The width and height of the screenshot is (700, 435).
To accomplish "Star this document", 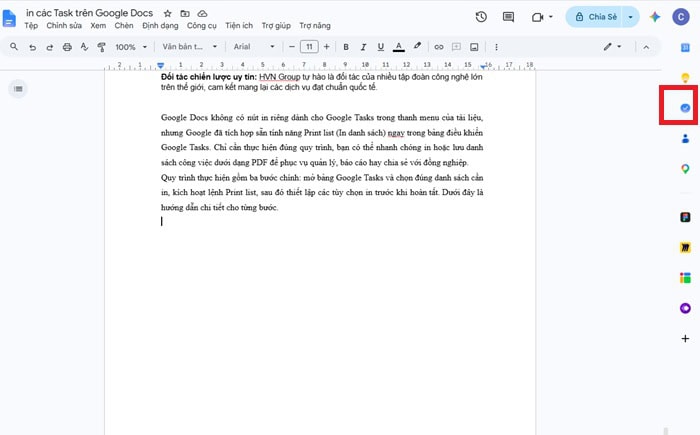I will pyautogui.click(x=167, y=13).
